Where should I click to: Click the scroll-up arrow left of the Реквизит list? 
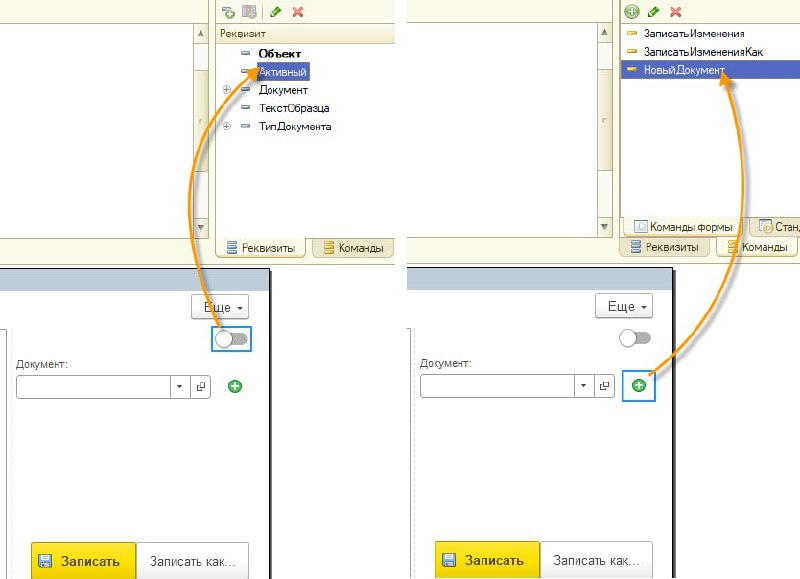tap(201, 33)
